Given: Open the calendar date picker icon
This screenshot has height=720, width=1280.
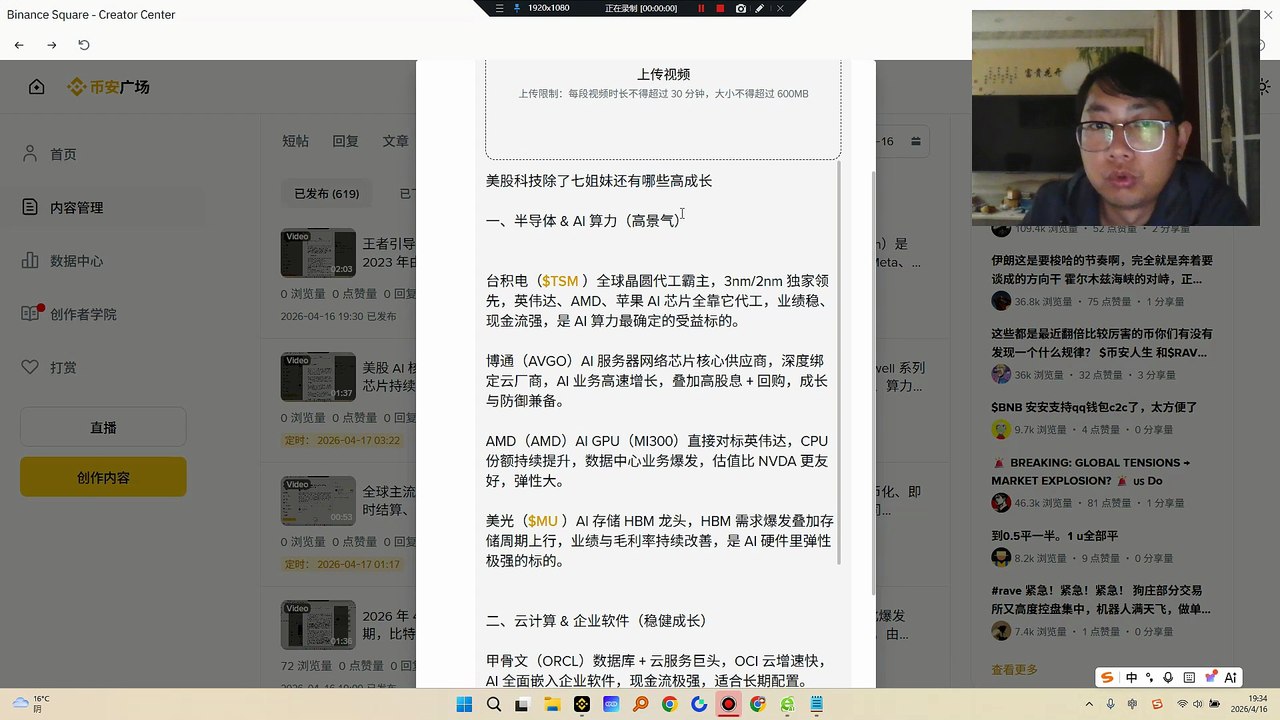Looking at the screenshot, I should tap(915, 142).
